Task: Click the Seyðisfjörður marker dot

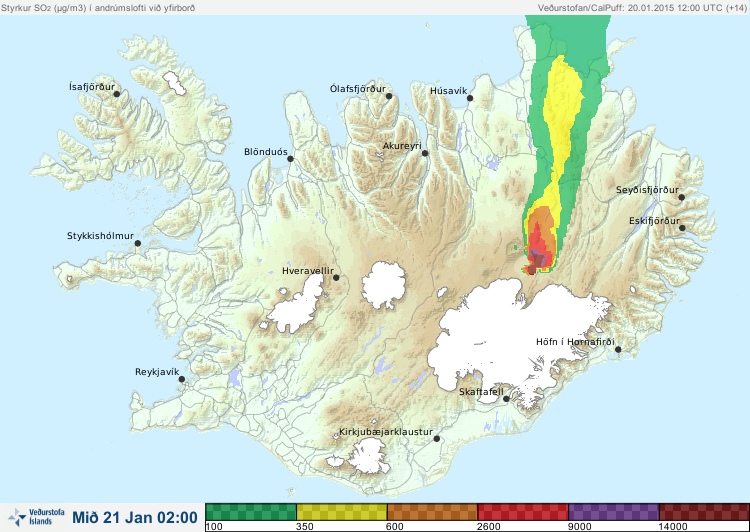Action: pos(682,197)
